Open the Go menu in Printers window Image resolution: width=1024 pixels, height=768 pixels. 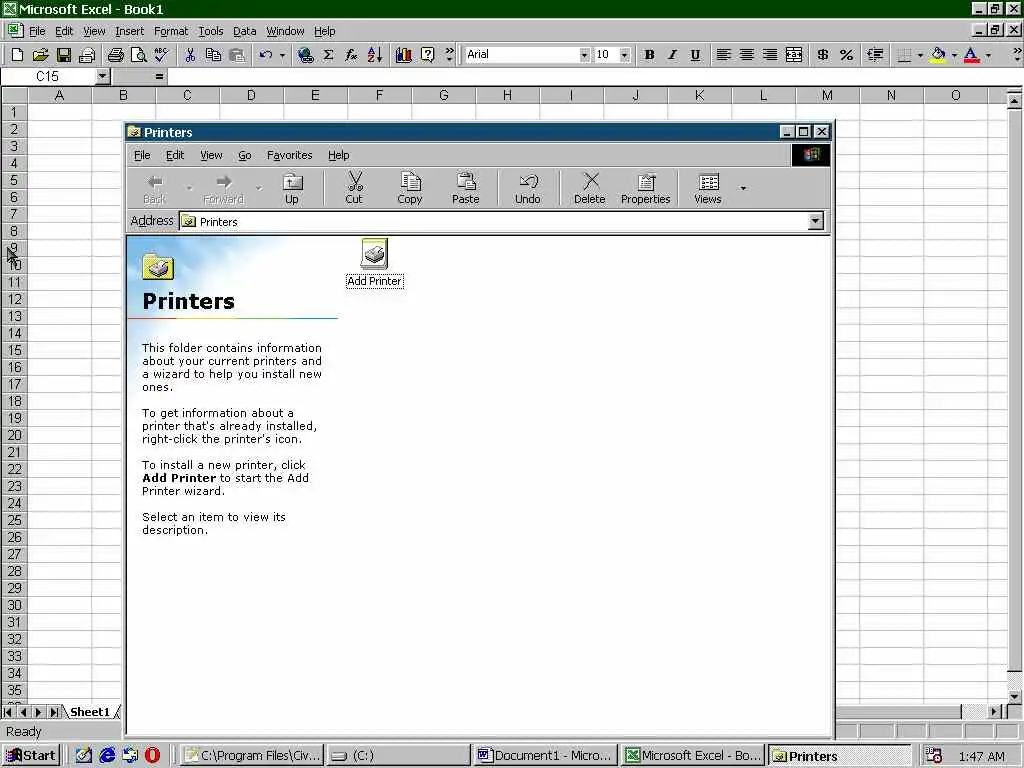click(x=245, y=155)
